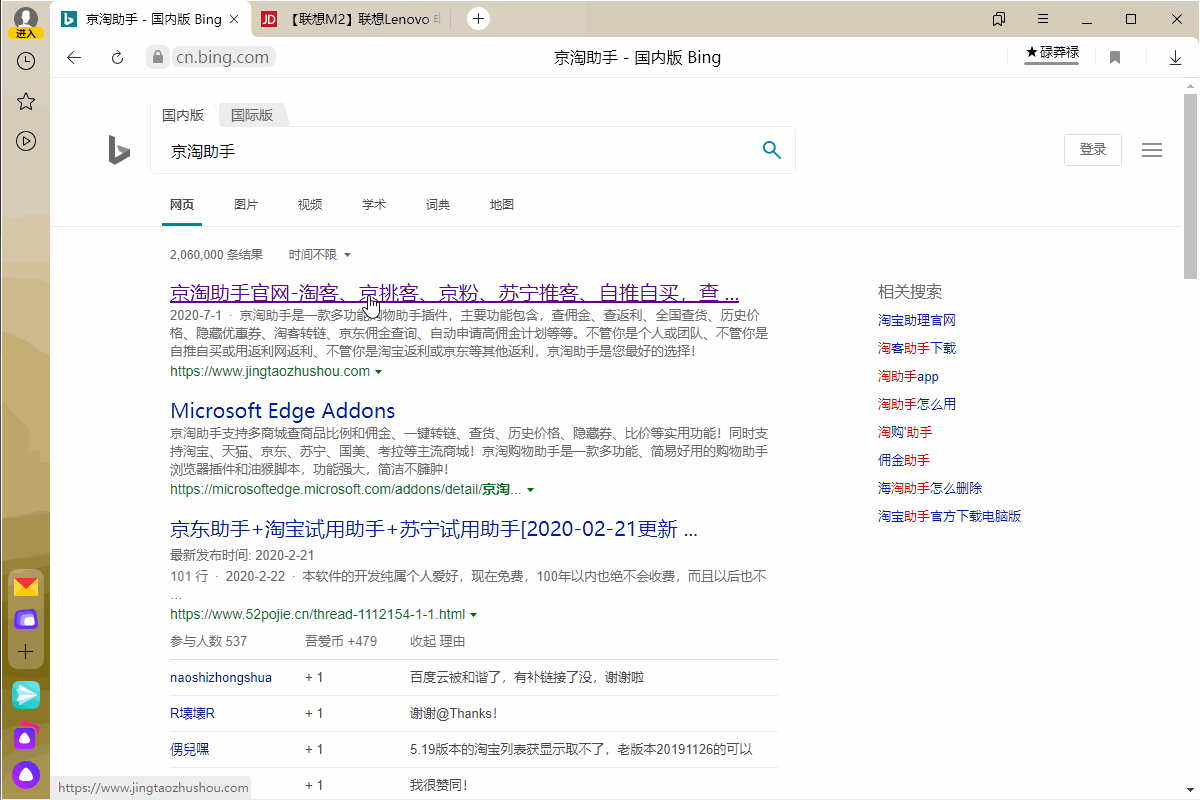Click the Bing logo

point(119,150)
